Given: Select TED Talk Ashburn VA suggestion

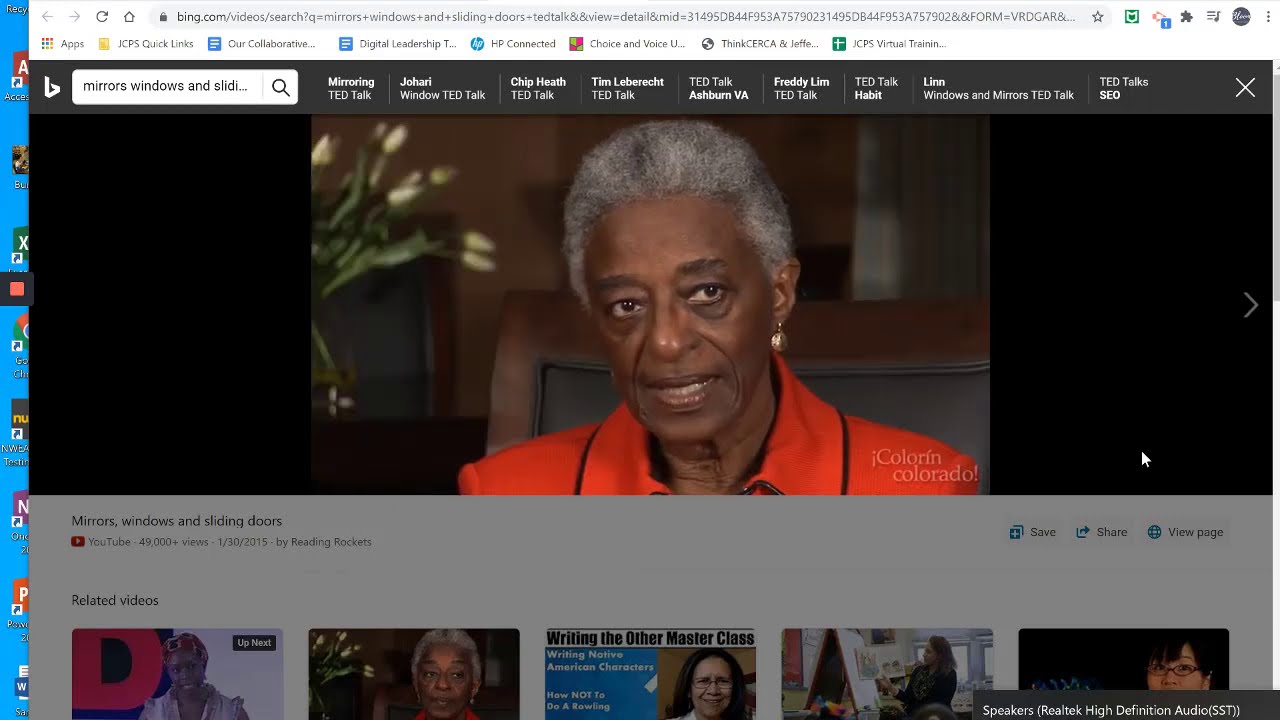Looking at the screenshot, I should click(x=718, y=88).
